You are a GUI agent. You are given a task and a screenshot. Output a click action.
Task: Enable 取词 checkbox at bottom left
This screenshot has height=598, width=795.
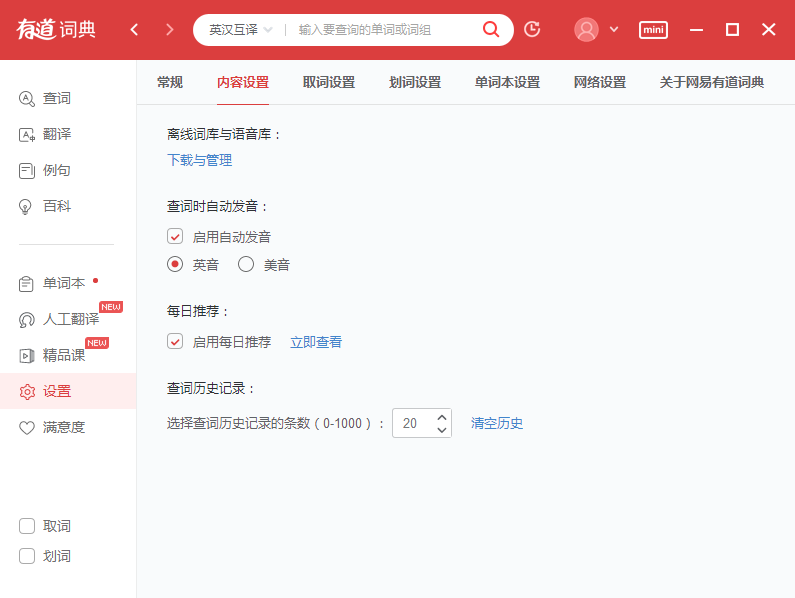[27, 526]
